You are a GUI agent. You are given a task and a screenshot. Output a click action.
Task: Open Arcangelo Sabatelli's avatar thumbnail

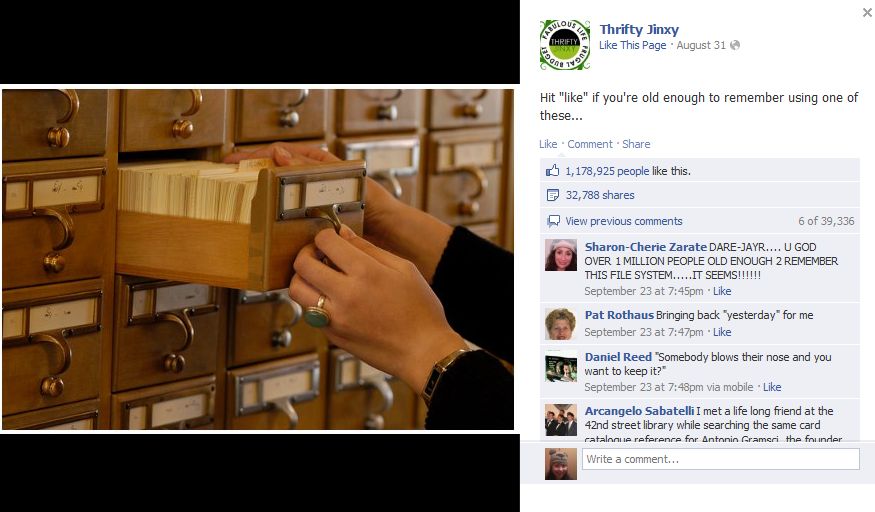click(x=561, y=419)
